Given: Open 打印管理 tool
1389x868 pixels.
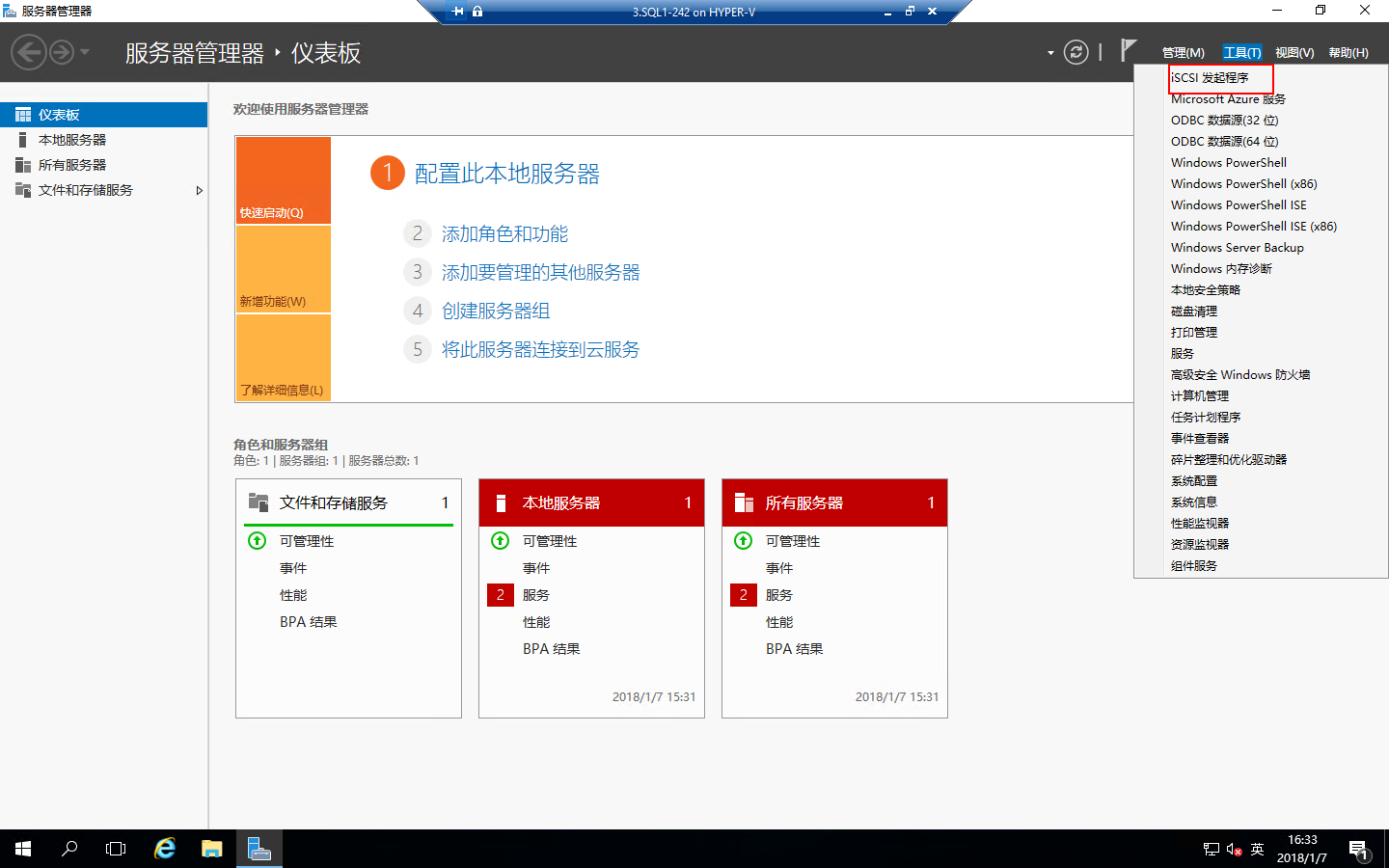Looking at the screenshot, I should pos(1194,333).
